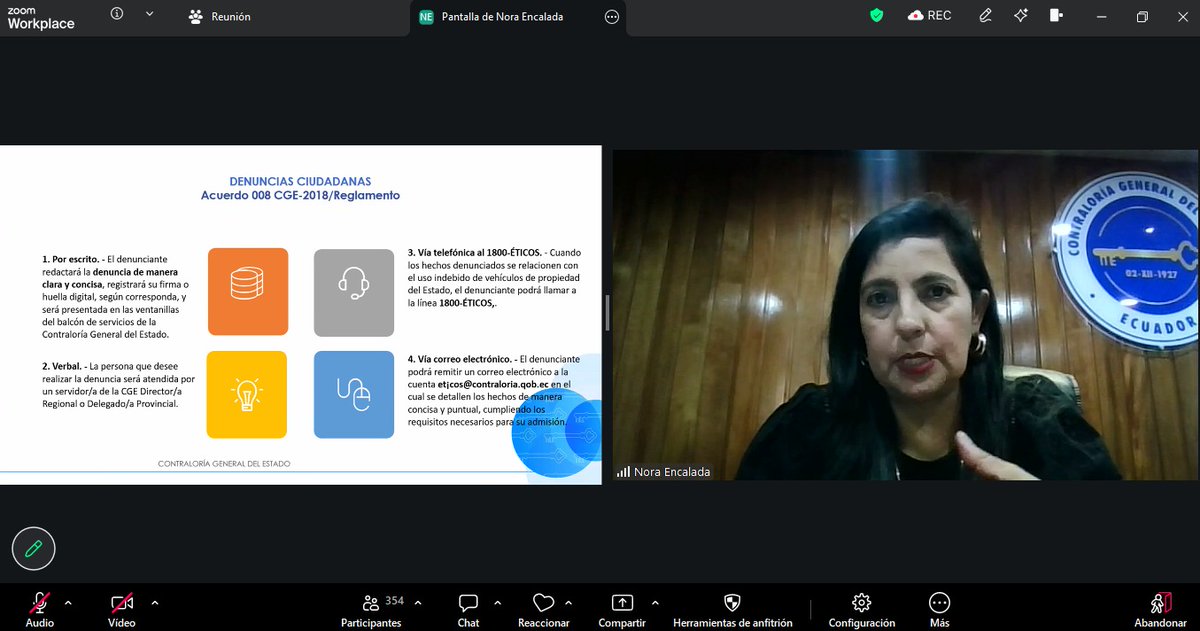Mute the Audio microphone
The width and height of the screenshot is (1200, 631).
click(x=38, y=608)
